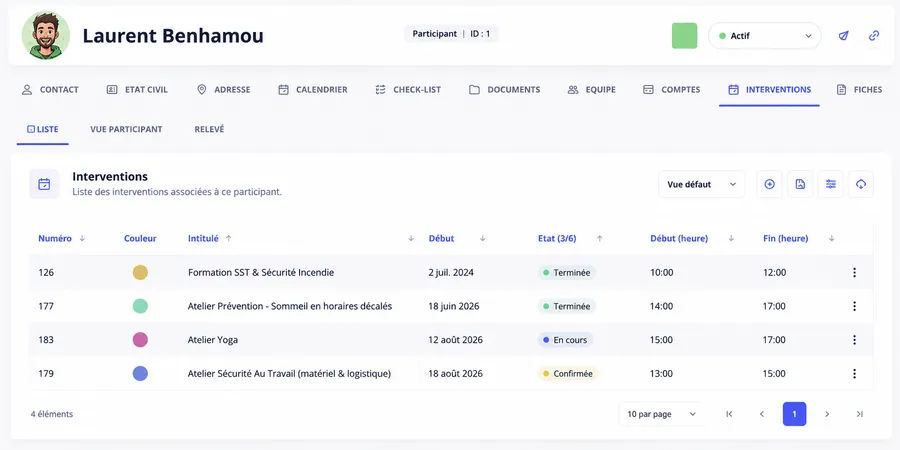The height and width of the screenshot is (450, 900).
Task: Switch to the Equipe tab
Action: pyautogui.click(x=592, y=90)
